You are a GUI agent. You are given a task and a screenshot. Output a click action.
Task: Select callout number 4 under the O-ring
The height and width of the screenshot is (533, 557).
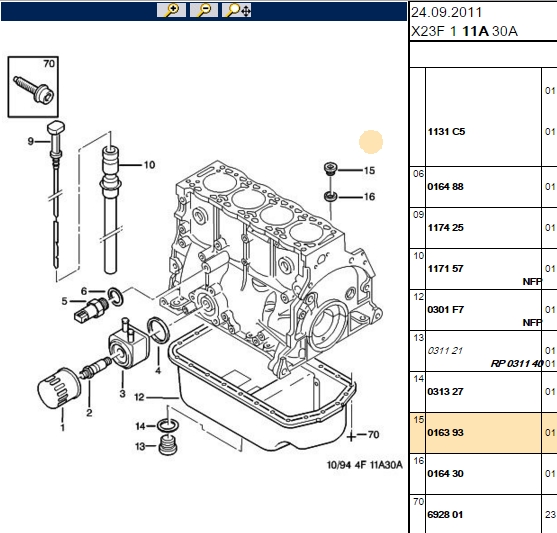pyautogui.click(x=158, y=370)
